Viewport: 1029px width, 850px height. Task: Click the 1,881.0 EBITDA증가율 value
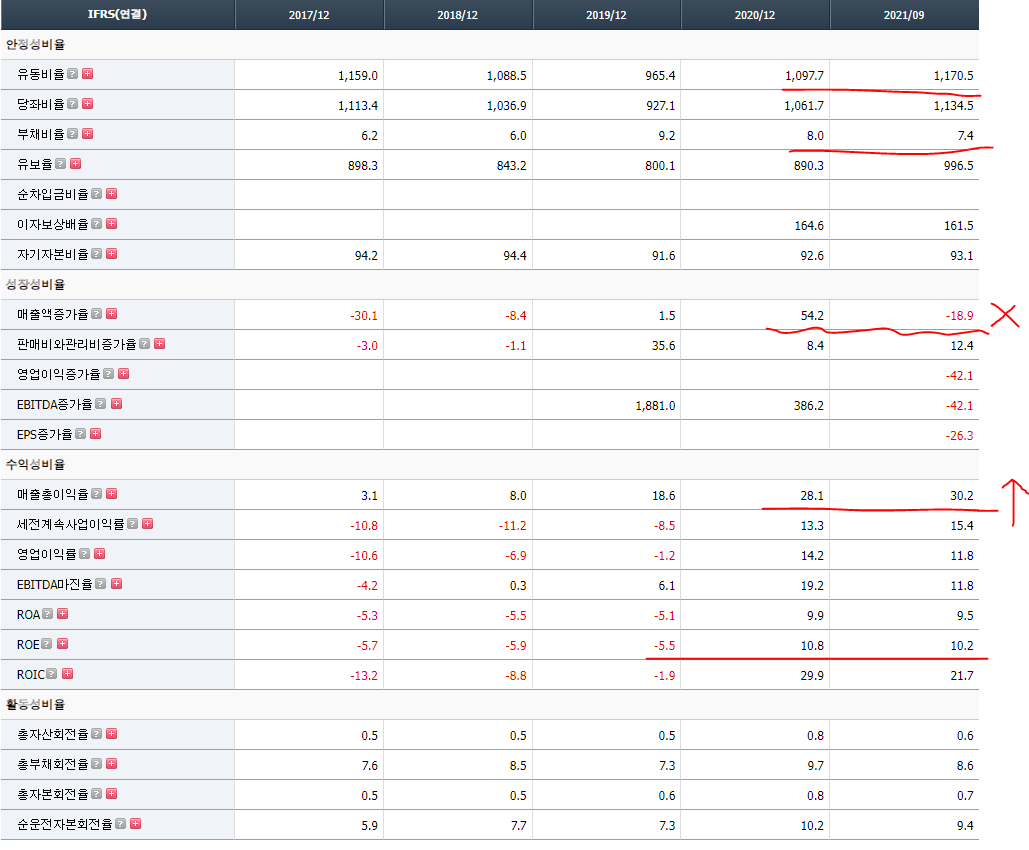point(655,406)
